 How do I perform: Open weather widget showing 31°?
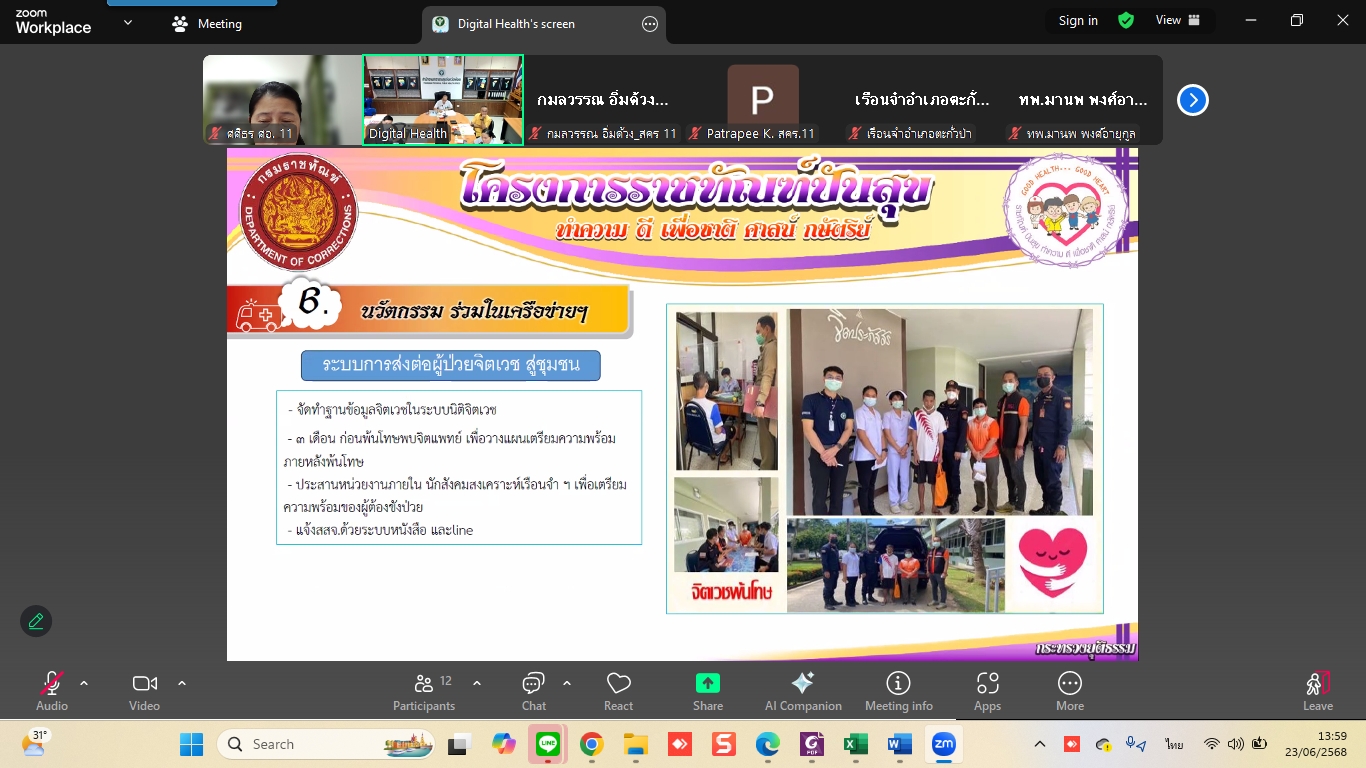click(x=34, y=744)
